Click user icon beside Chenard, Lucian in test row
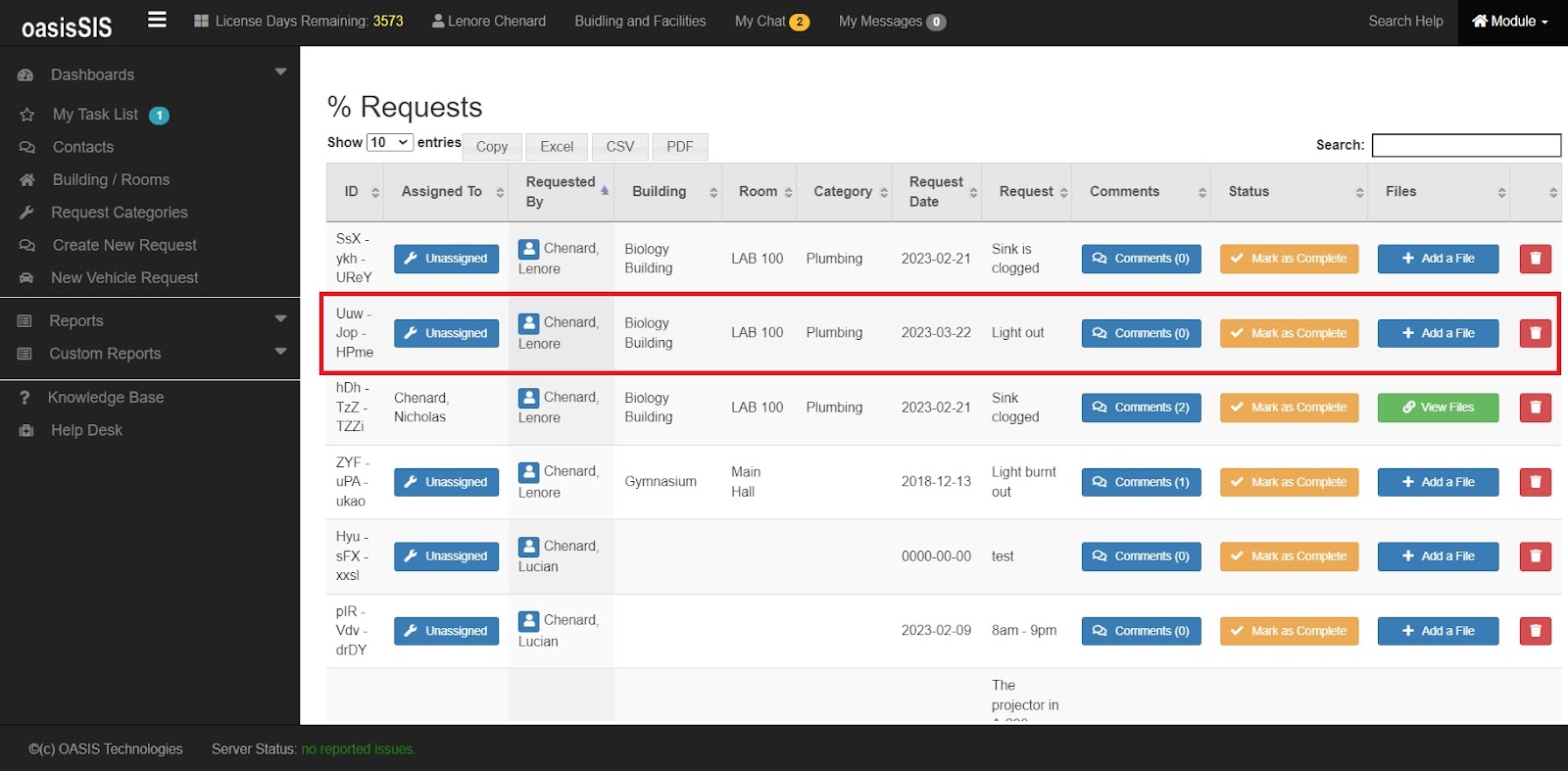Screen dimensions: 1568x771 (529, 547)
